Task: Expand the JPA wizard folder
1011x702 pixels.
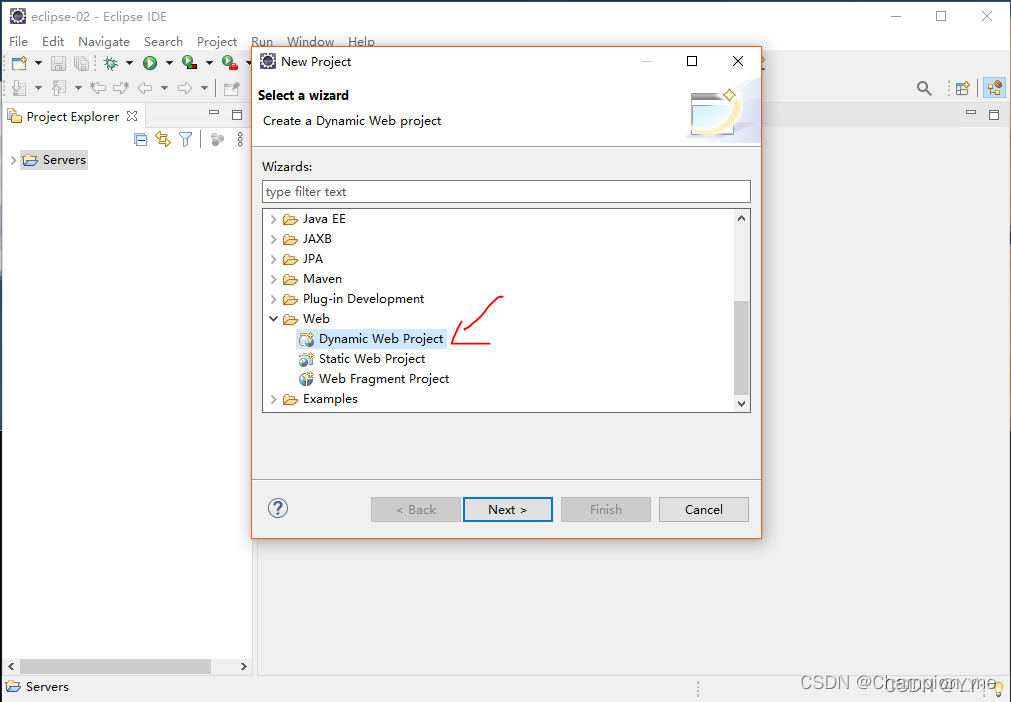Action: pos(273,259)
